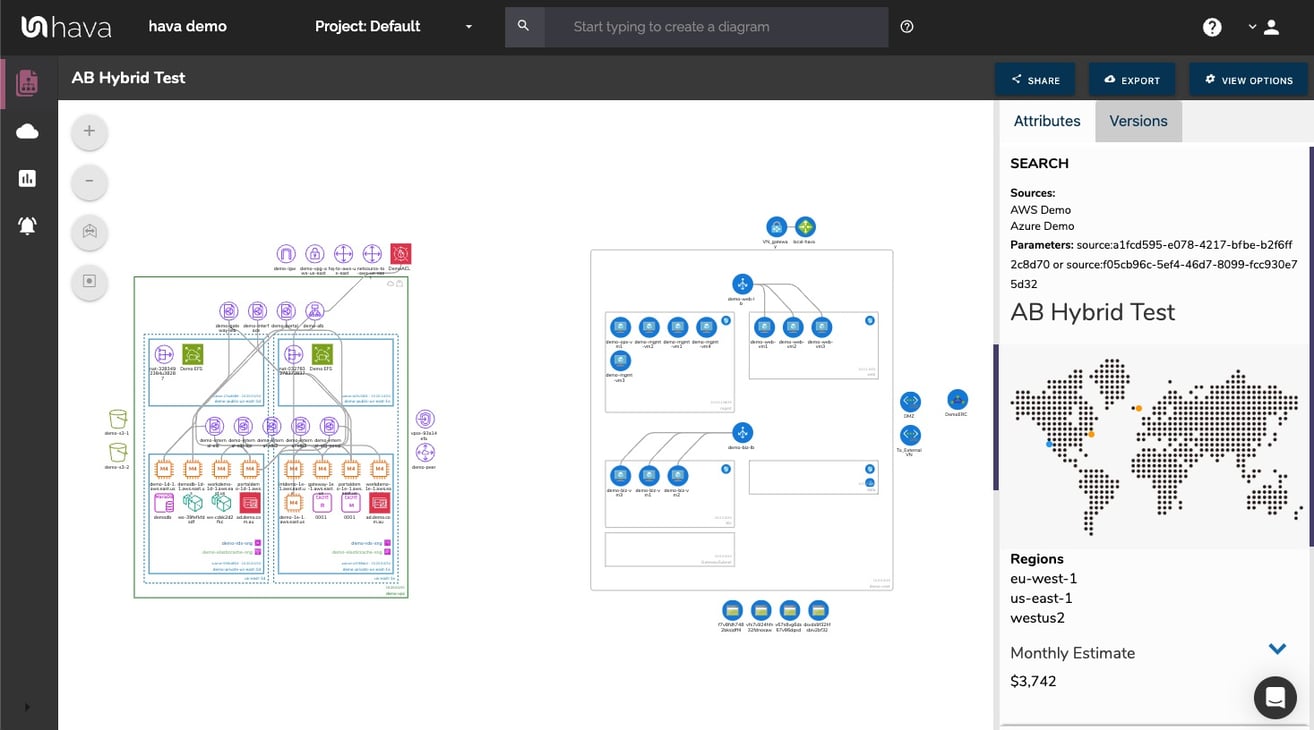The width and height of the screenshot is (1314, 730).
Task: Select the Diagrams icon in the left sidebar
Action: click(27, 83)
